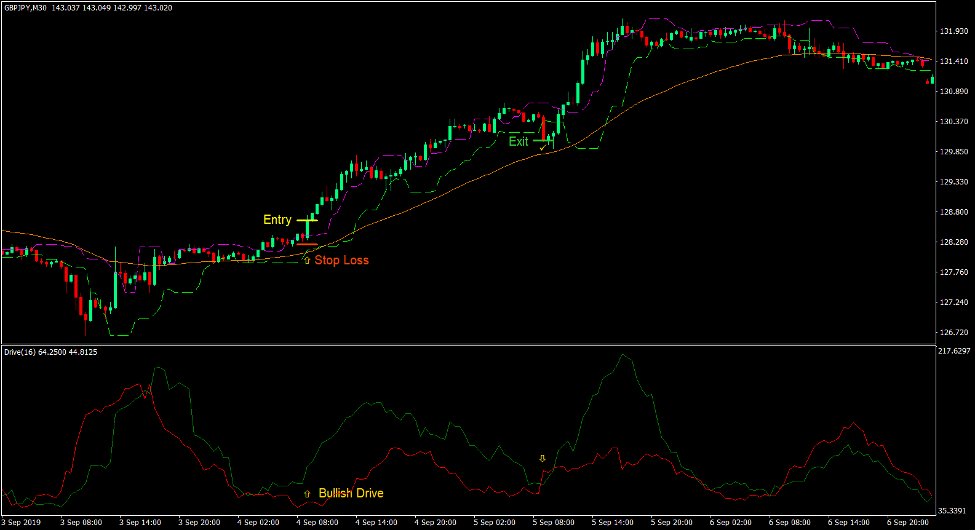
Task: Select the Bullish Drive text label
Action: pyautogui.click(x=350, y=493)
